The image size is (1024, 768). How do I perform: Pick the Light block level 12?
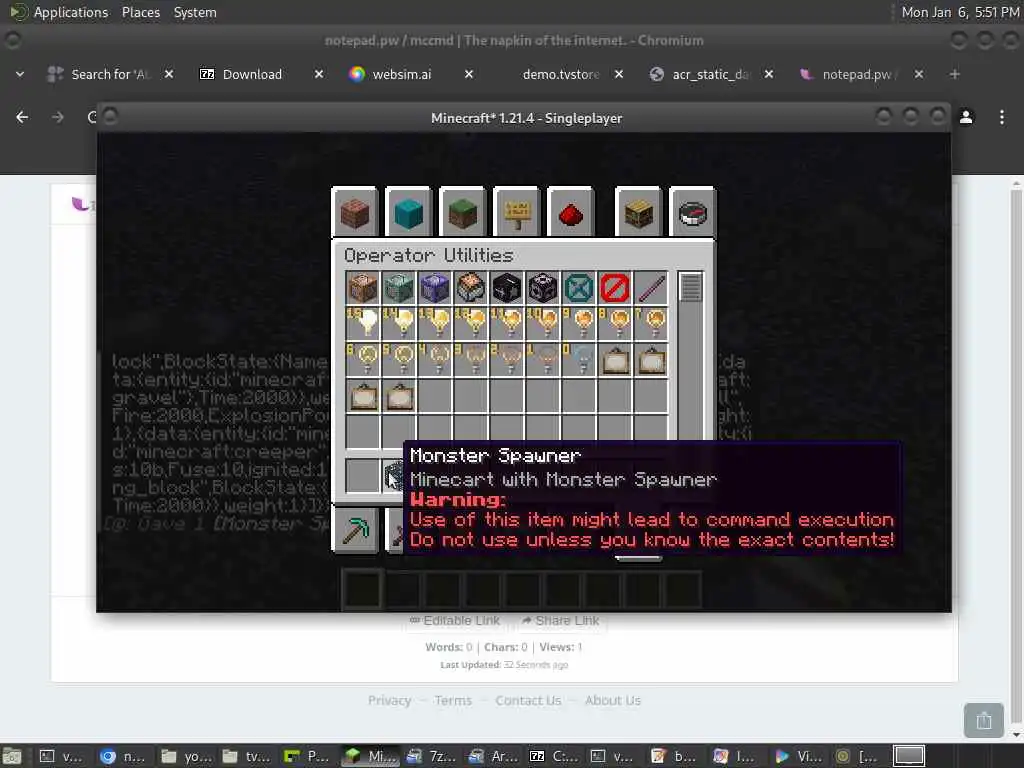click(x=471, y=324)
